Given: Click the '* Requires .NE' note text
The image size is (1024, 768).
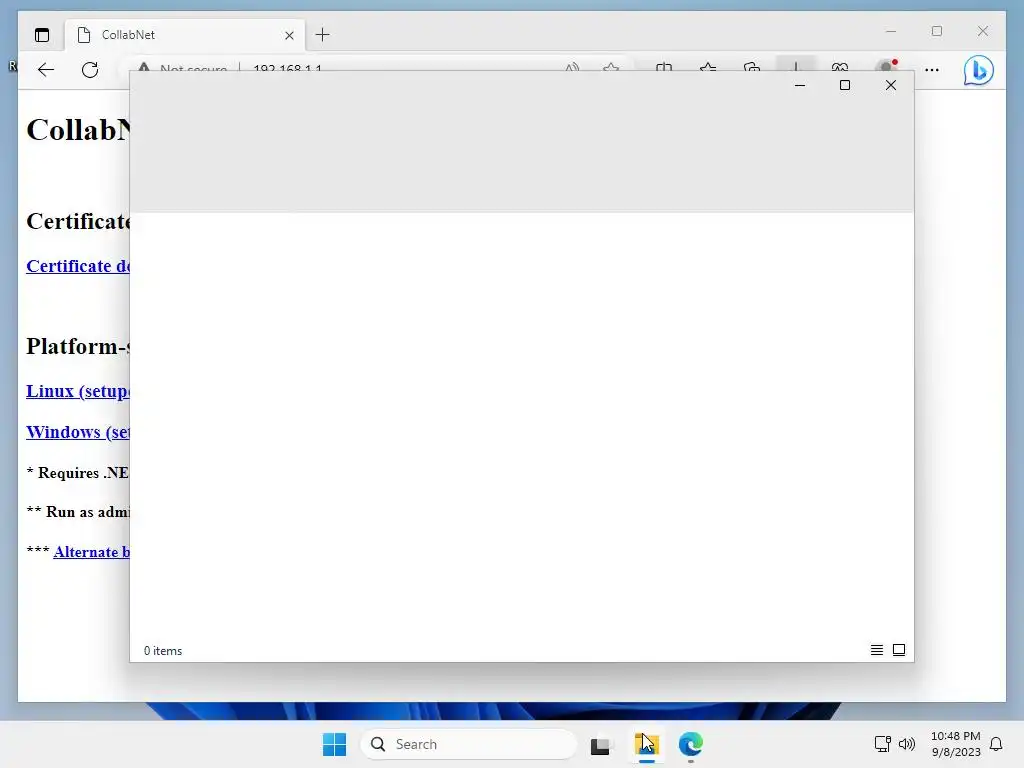Looking at the screenshot, I should (x=78, y=473).
